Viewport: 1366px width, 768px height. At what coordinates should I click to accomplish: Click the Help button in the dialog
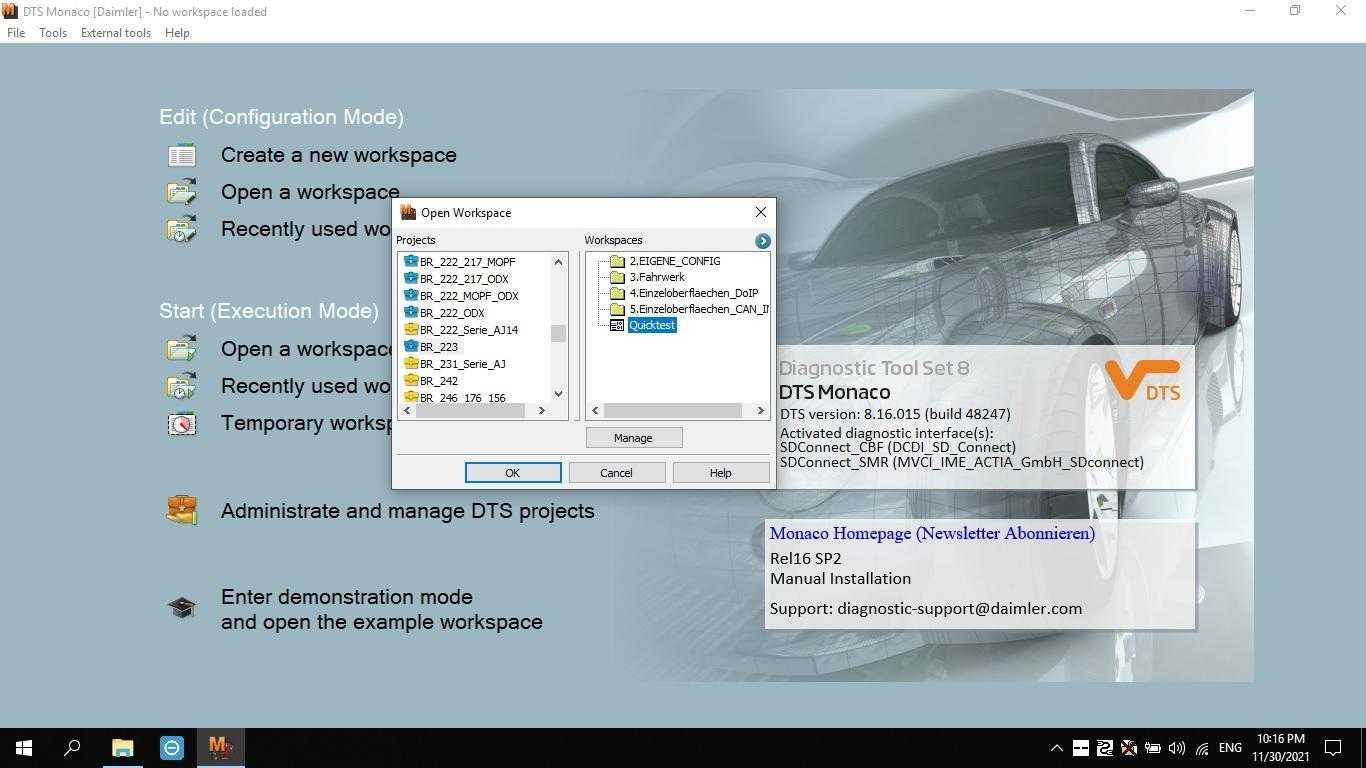coord(720,473)
